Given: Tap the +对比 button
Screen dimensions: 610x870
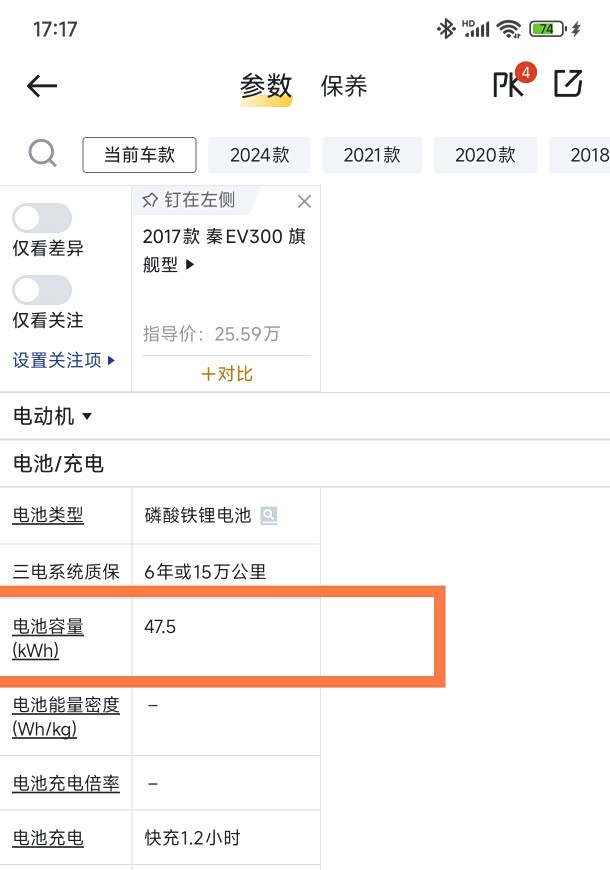Looking at the screenshot, I should coord(227,374).
